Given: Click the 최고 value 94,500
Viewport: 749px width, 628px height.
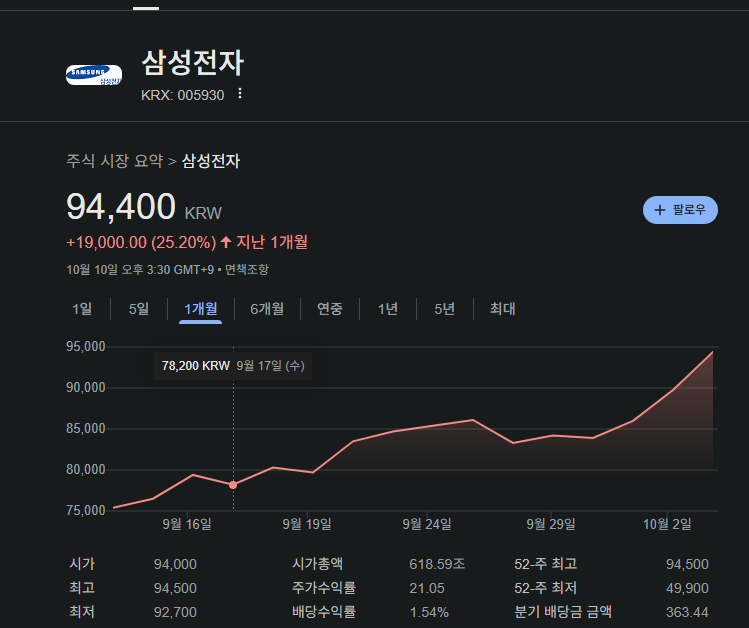Looking at the screenshot, I should [x=175, y=588].
